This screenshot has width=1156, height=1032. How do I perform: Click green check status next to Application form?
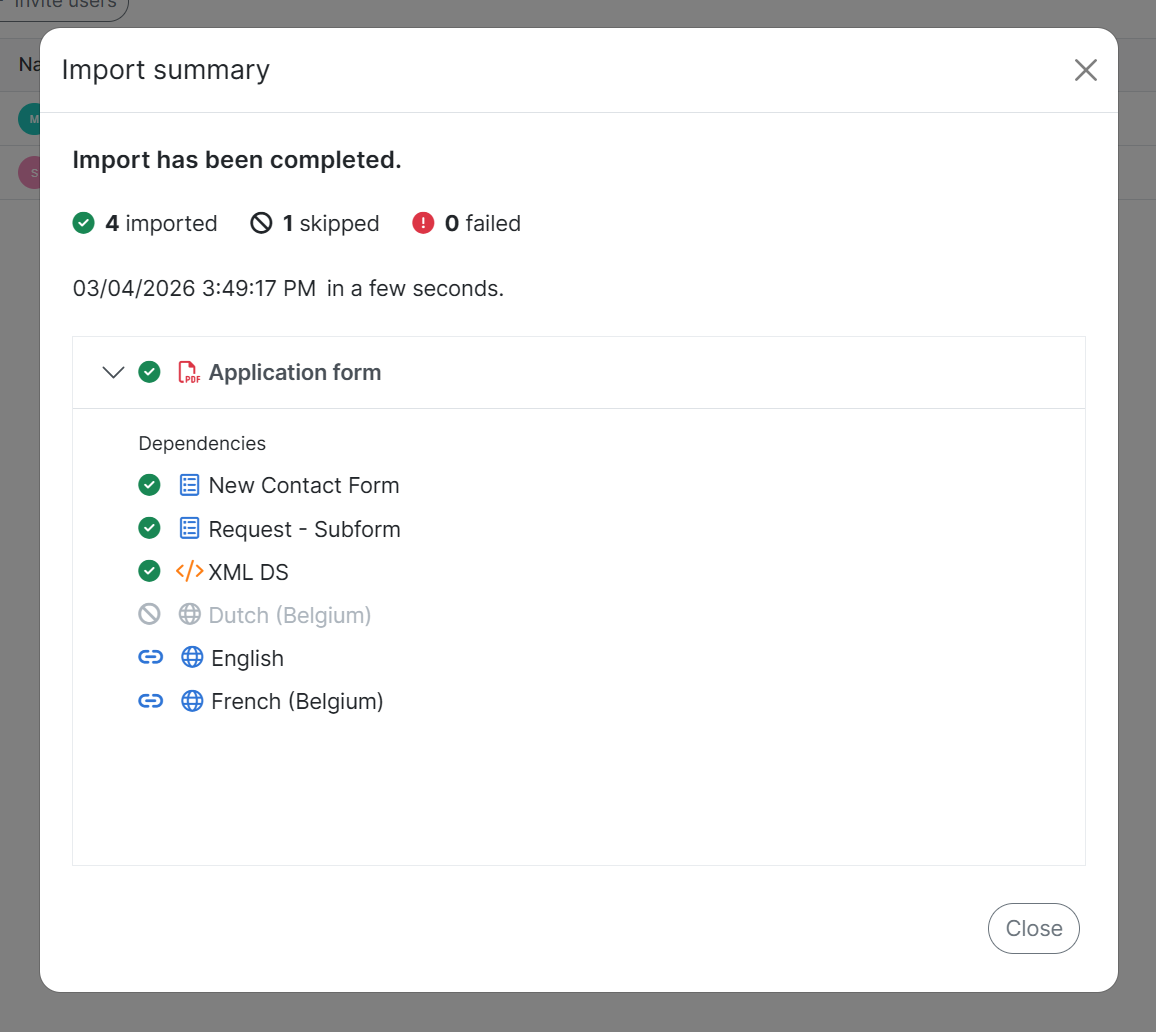point(149,373)
